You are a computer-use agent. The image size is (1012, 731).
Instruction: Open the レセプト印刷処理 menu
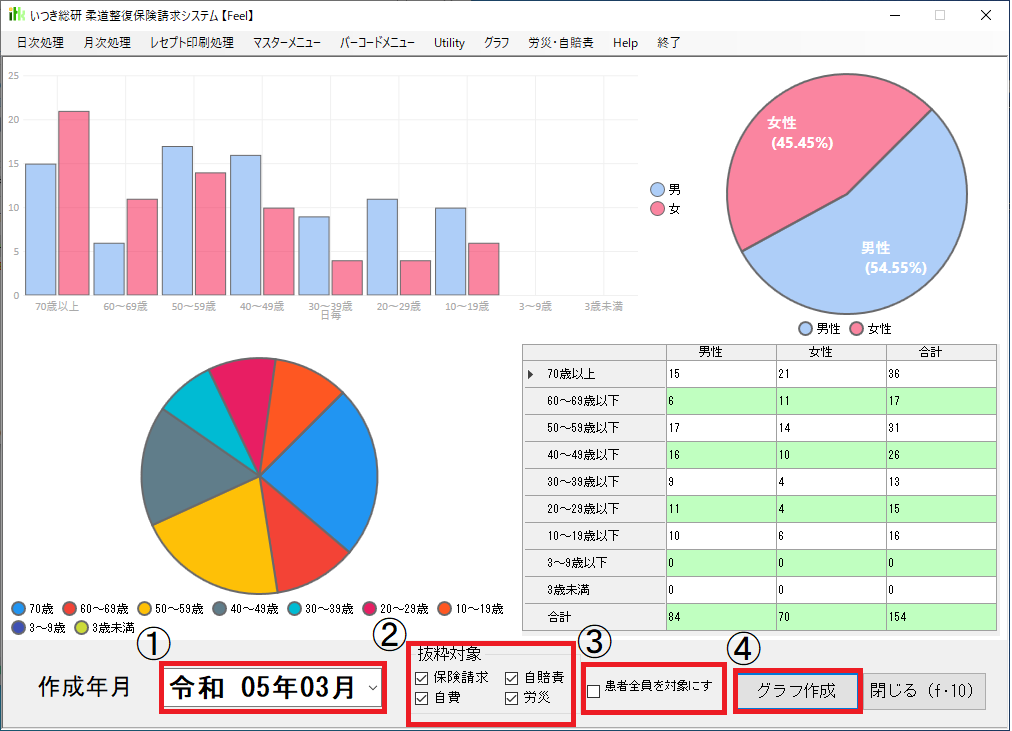(191, 43)
